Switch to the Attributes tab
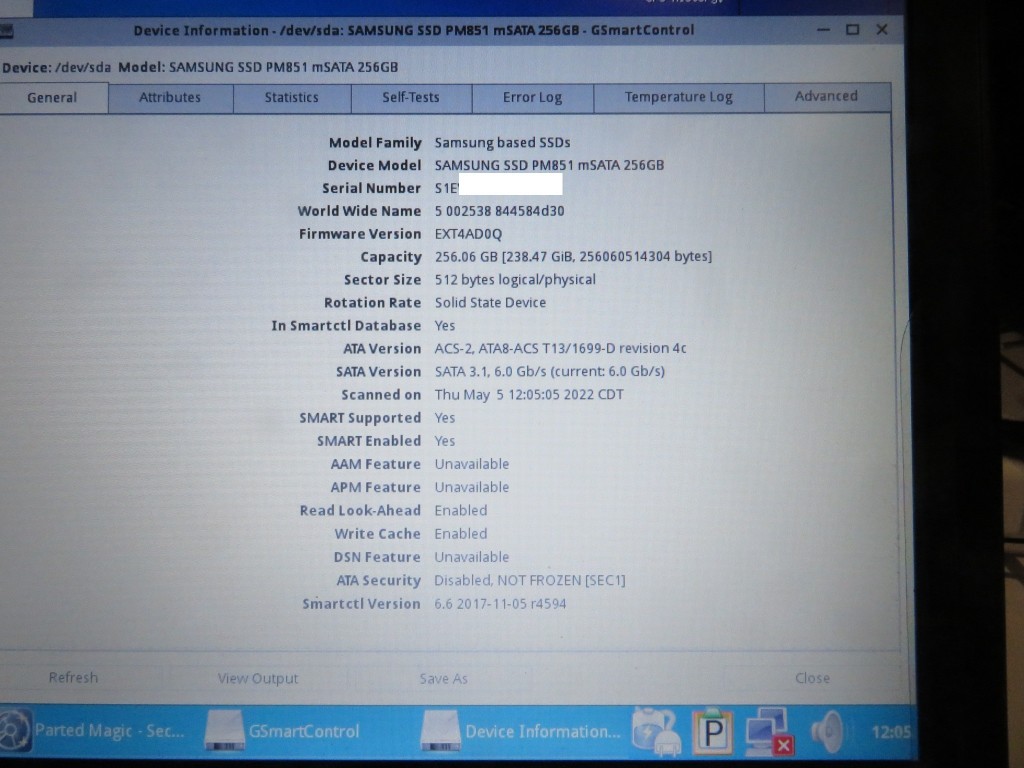 [x=170, y=98]
